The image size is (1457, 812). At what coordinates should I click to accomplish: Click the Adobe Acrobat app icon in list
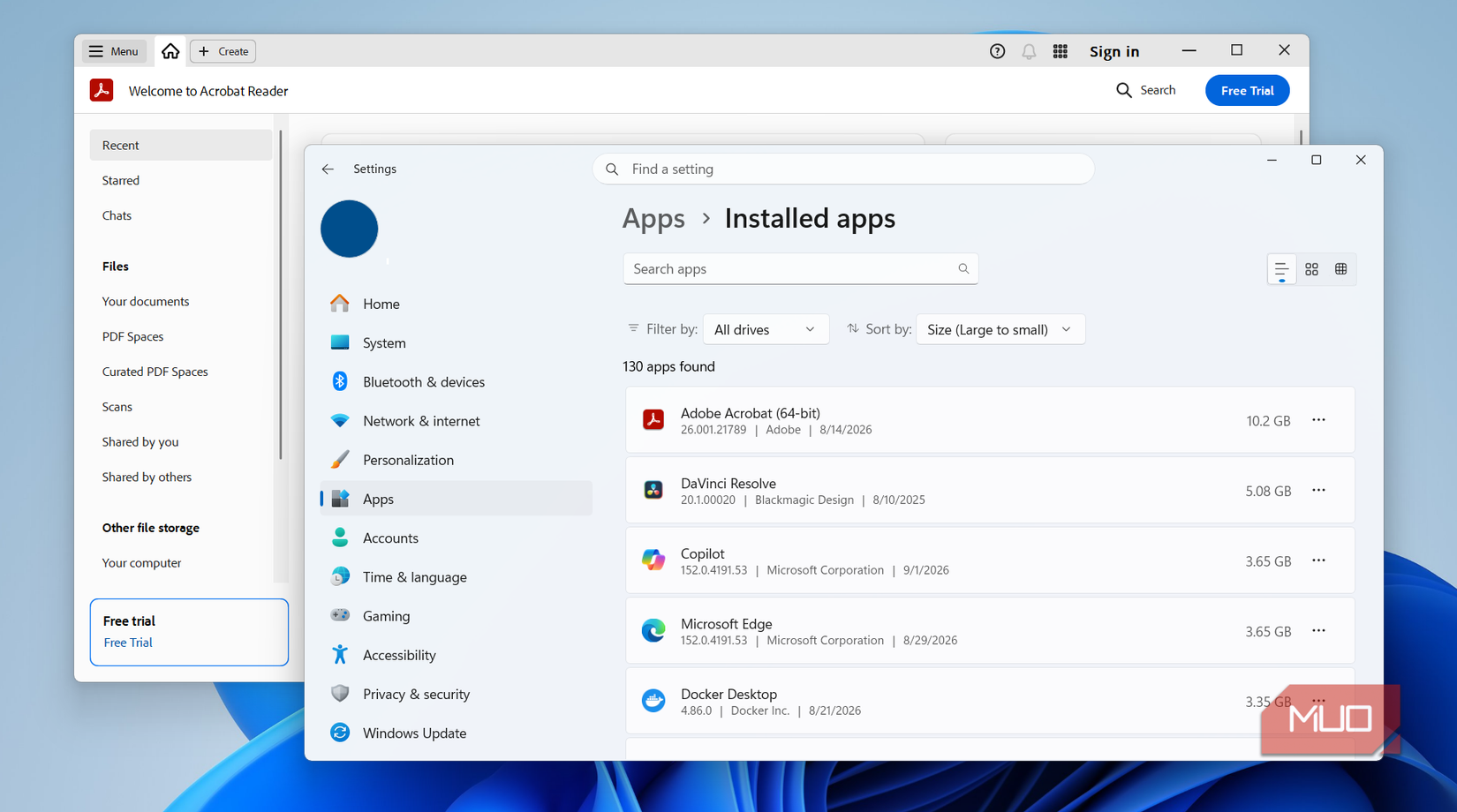[x=653, y=420]
